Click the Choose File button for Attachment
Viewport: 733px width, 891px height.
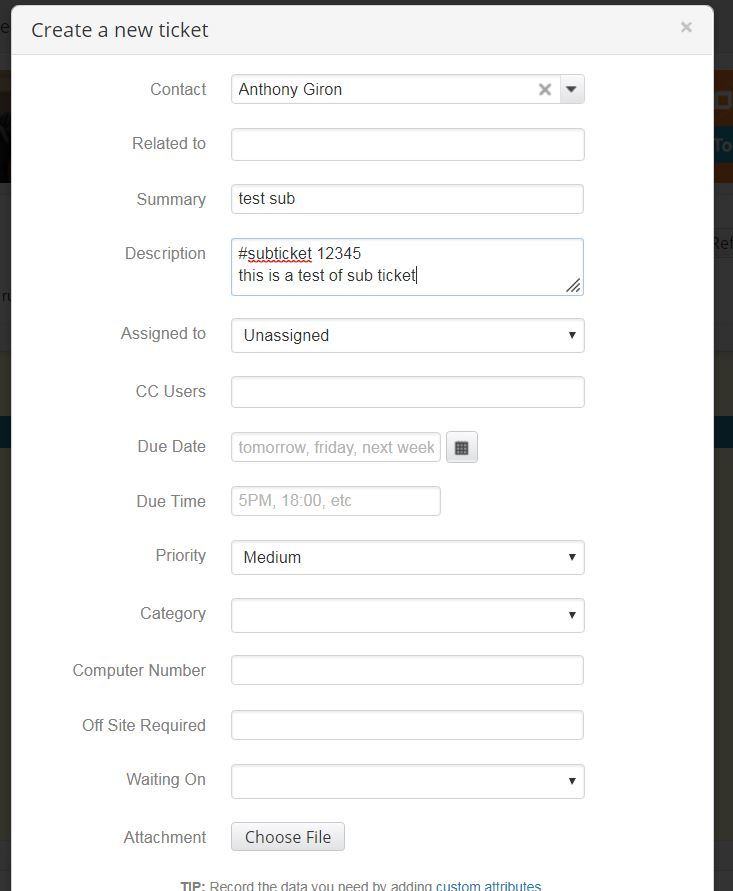click(x=287, y=837)
